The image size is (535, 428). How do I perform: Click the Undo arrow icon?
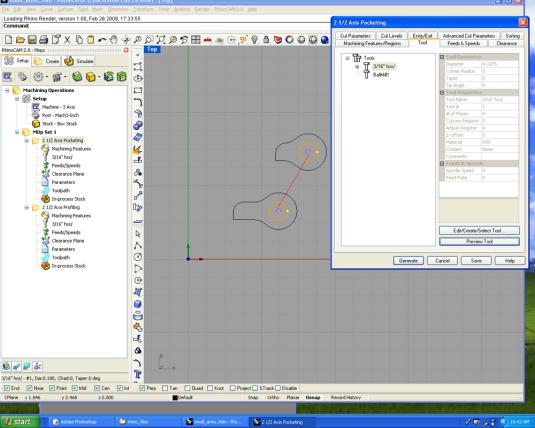(102, 40)
